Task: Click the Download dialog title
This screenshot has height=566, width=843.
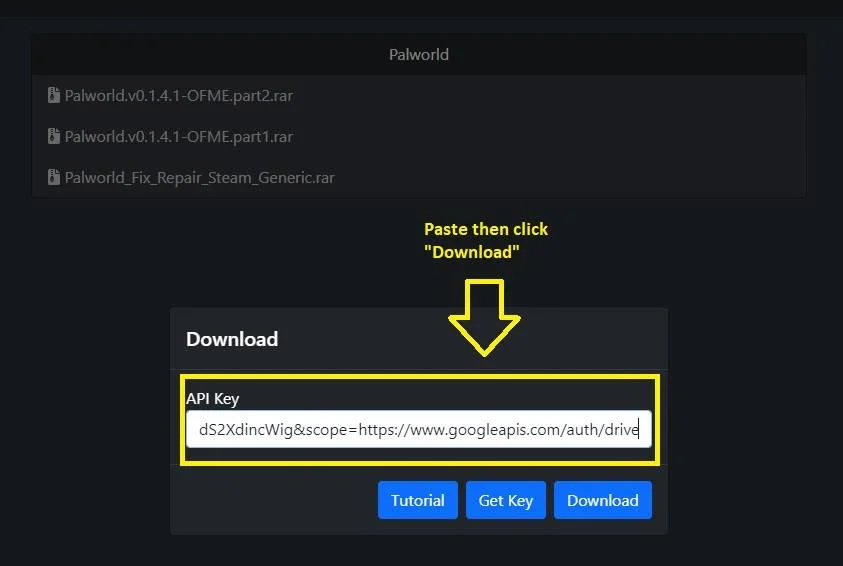Action: (232, 339)
